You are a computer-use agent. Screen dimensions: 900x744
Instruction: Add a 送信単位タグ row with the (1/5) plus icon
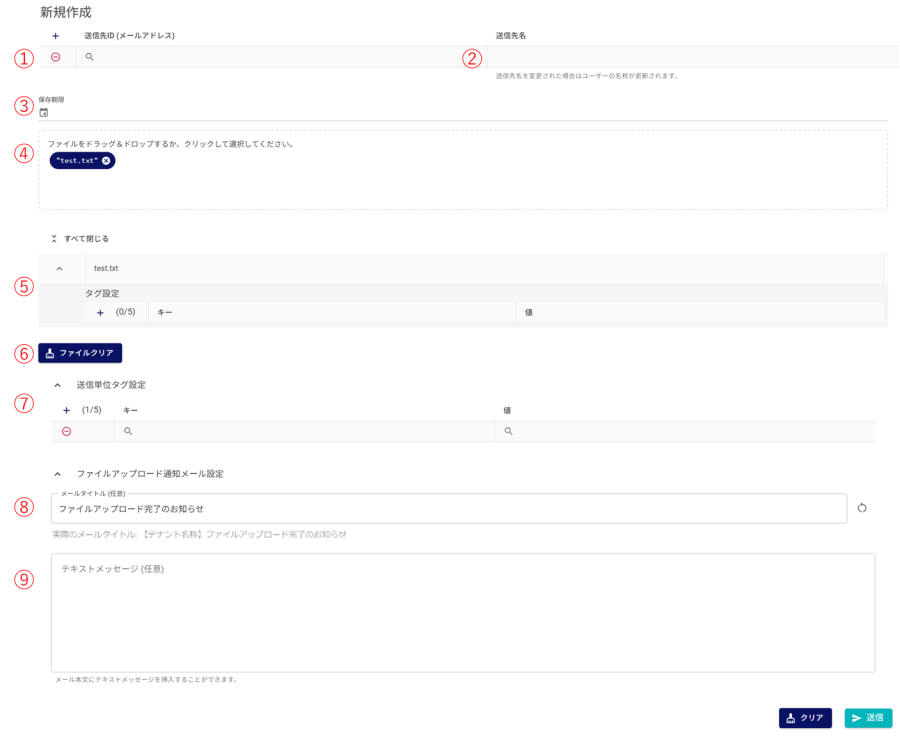click(67, 410)
